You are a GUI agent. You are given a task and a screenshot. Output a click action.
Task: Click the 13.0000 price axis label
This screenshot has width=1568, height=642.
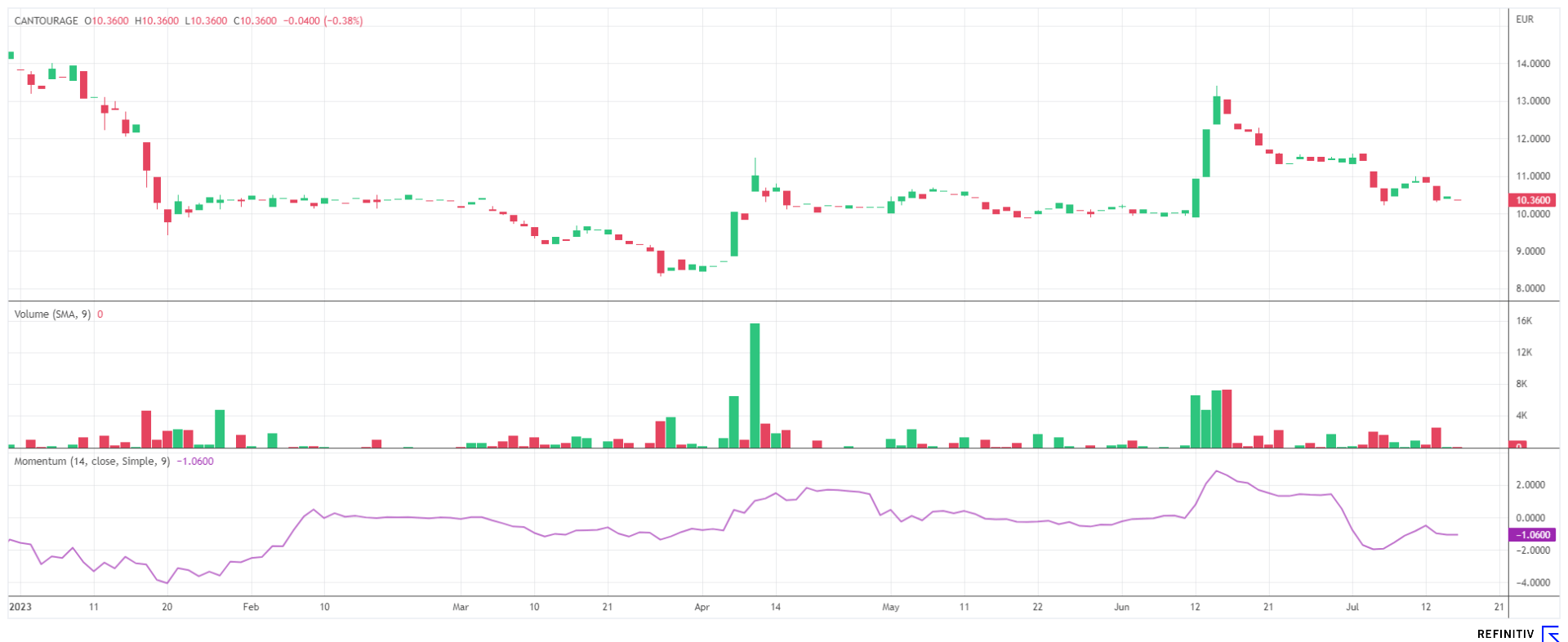coord(1533,100)
